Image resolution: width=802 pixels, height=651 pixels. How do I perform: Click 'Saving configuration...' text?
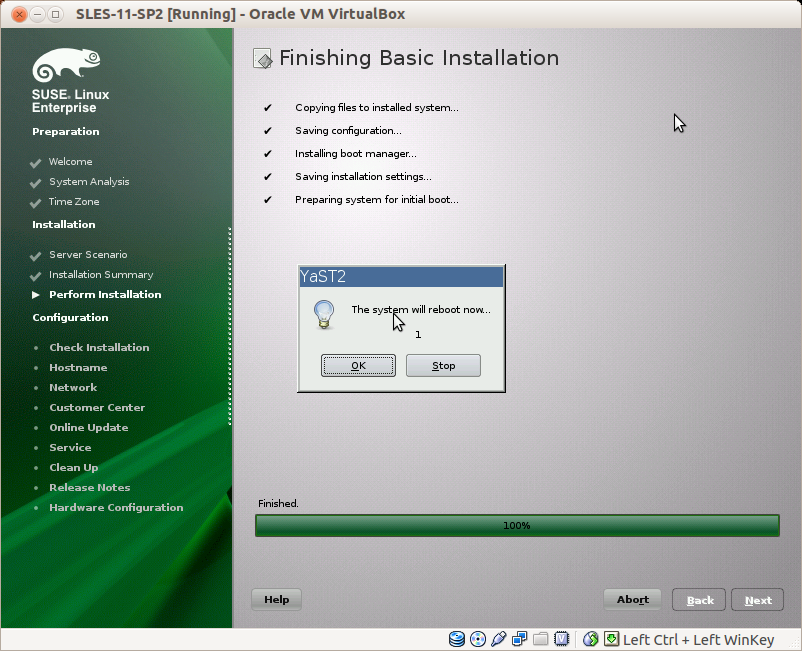tap(348, 130)
